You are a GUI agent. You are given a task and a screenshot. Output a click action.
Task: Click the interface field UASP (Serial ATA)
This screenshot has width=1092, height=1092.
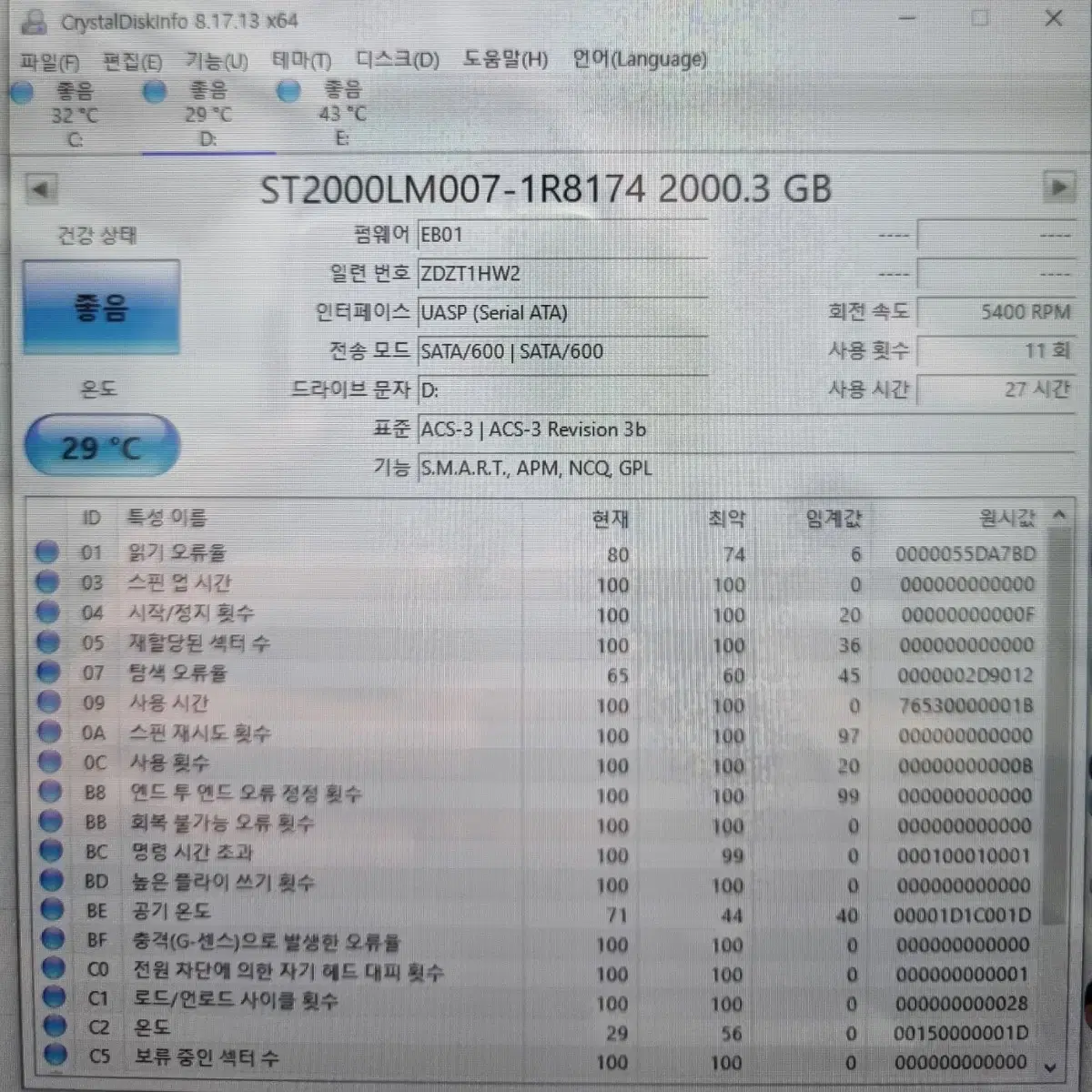point(561,312)
